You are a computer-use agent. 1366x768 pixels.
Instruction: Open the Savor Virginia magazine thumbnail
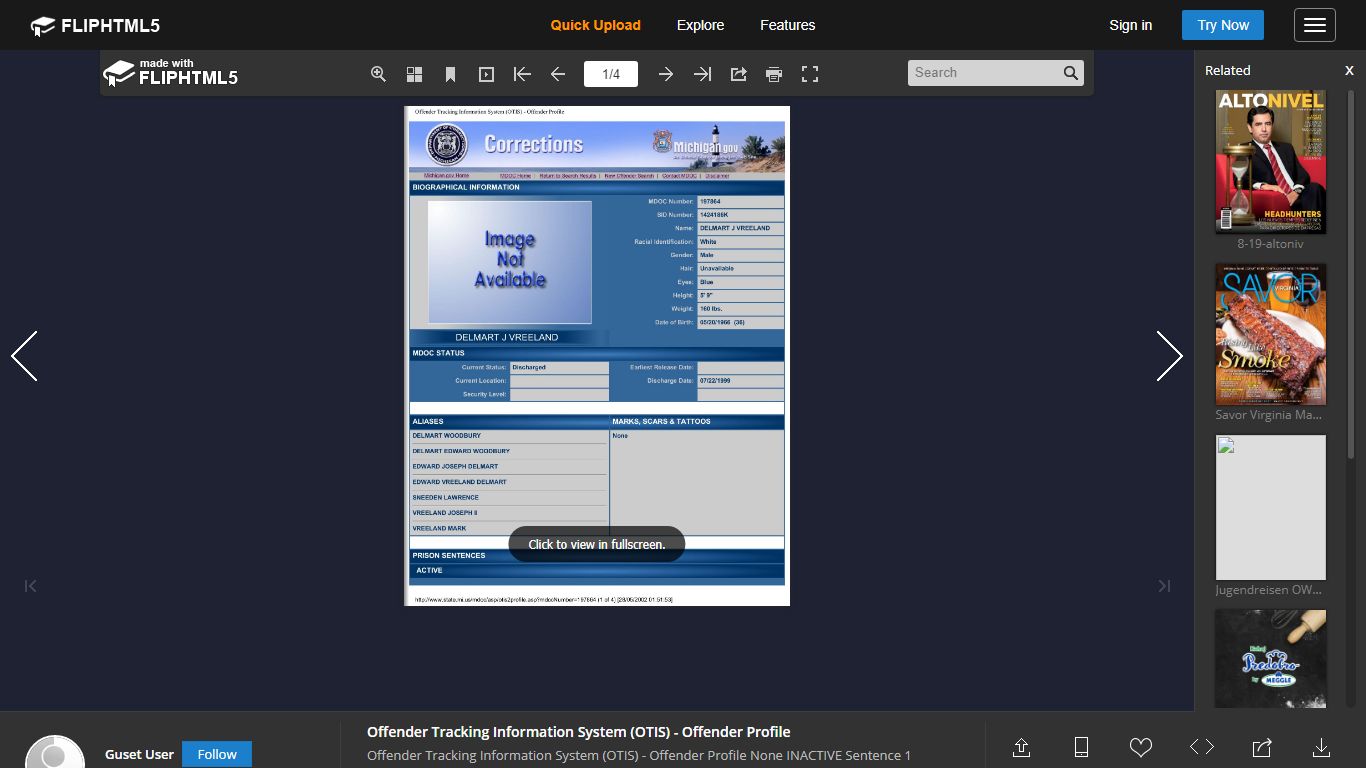[1270, 335]
